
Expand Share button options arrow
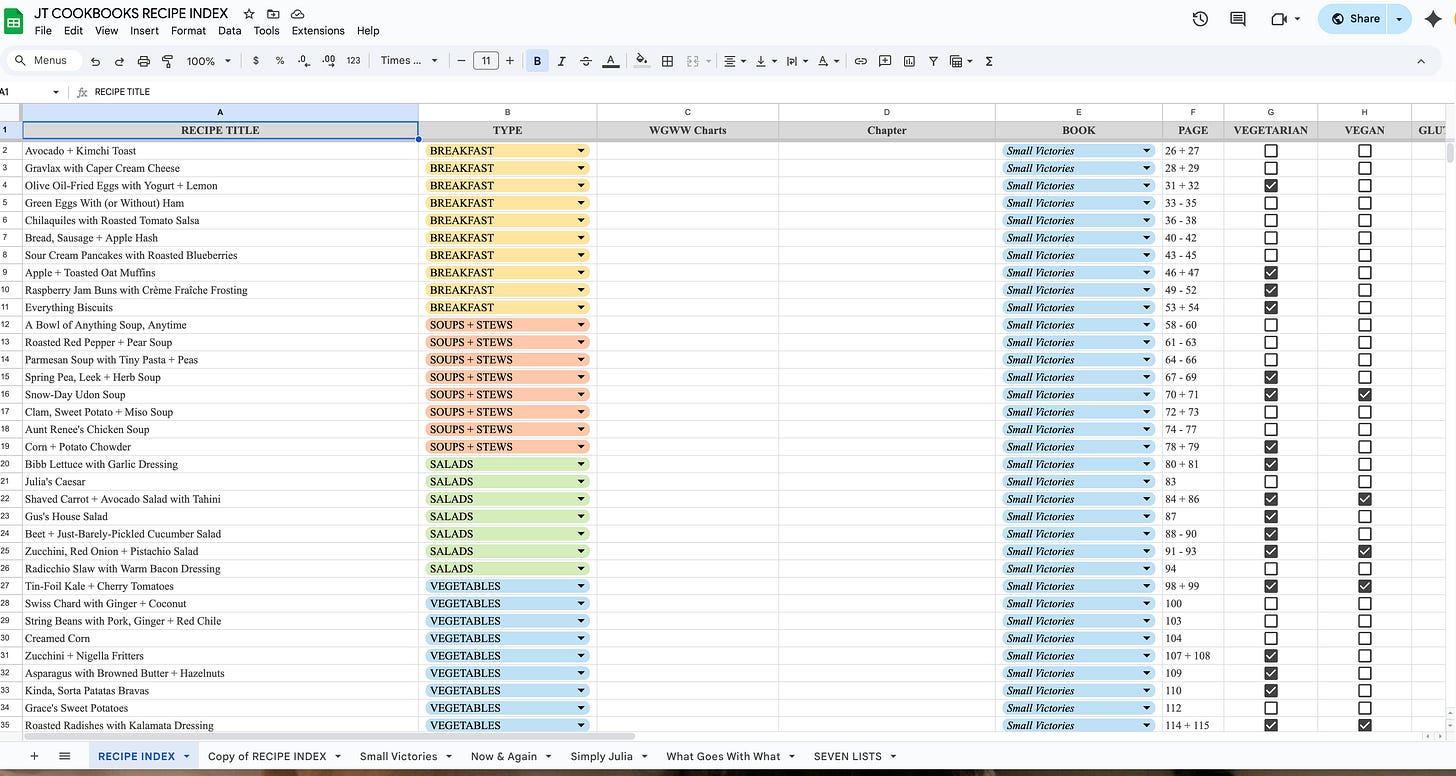click(x=1399, y=19)
